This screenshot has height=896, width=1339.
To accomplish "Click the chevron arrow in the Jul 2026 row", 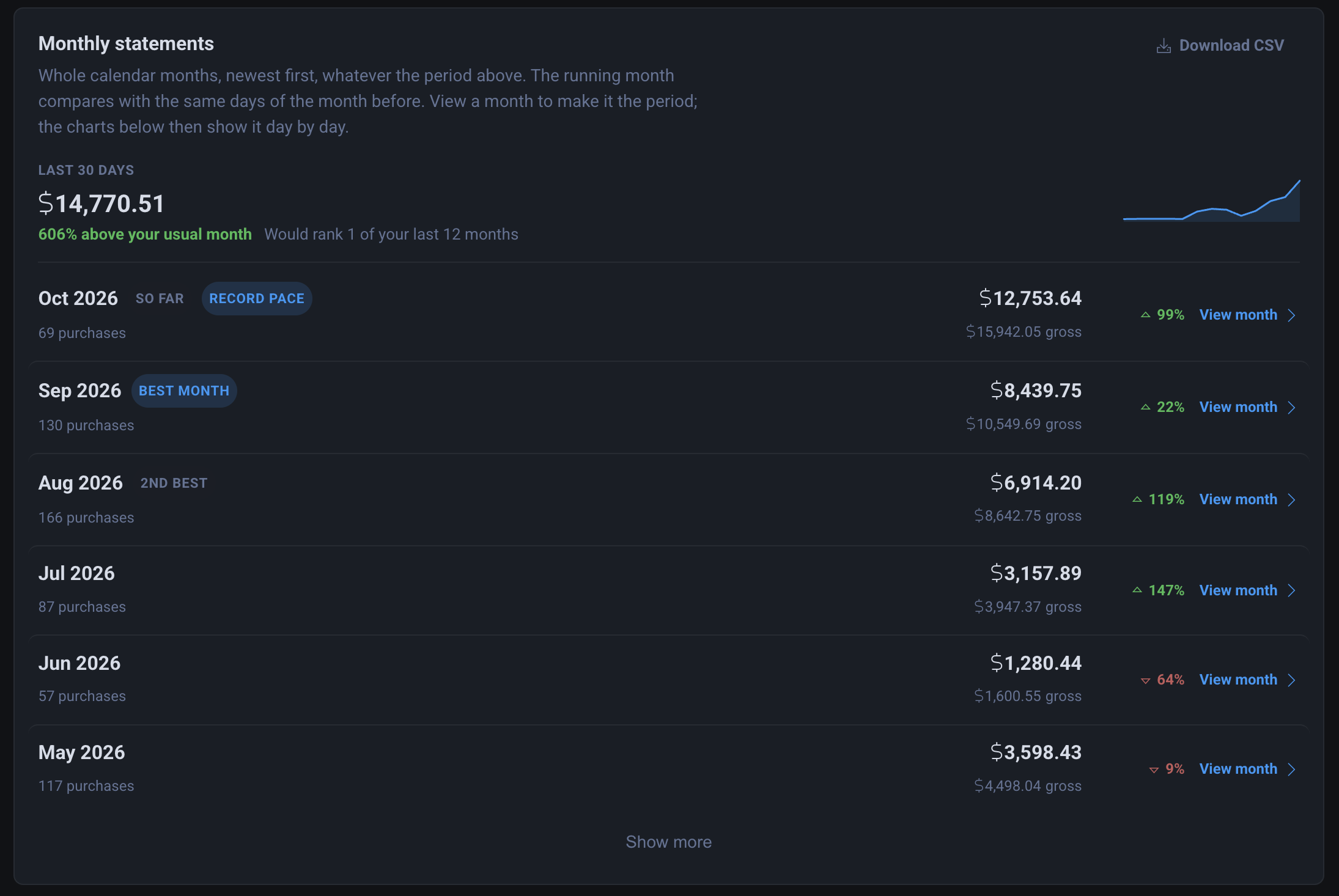I will 1291,590.
